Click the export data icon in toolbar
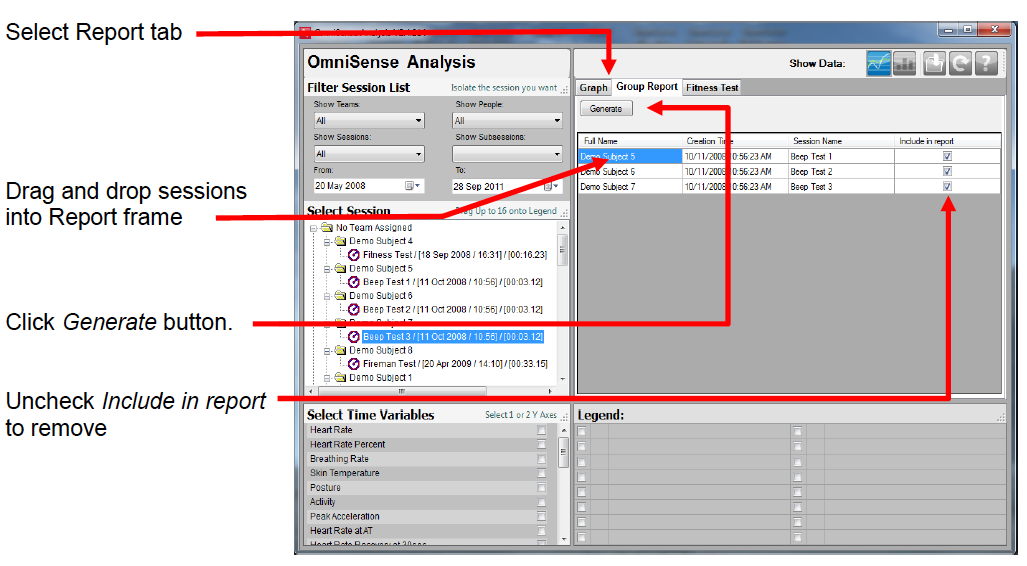This screenshot has width=1027, height=566. [x=934, y=64]
